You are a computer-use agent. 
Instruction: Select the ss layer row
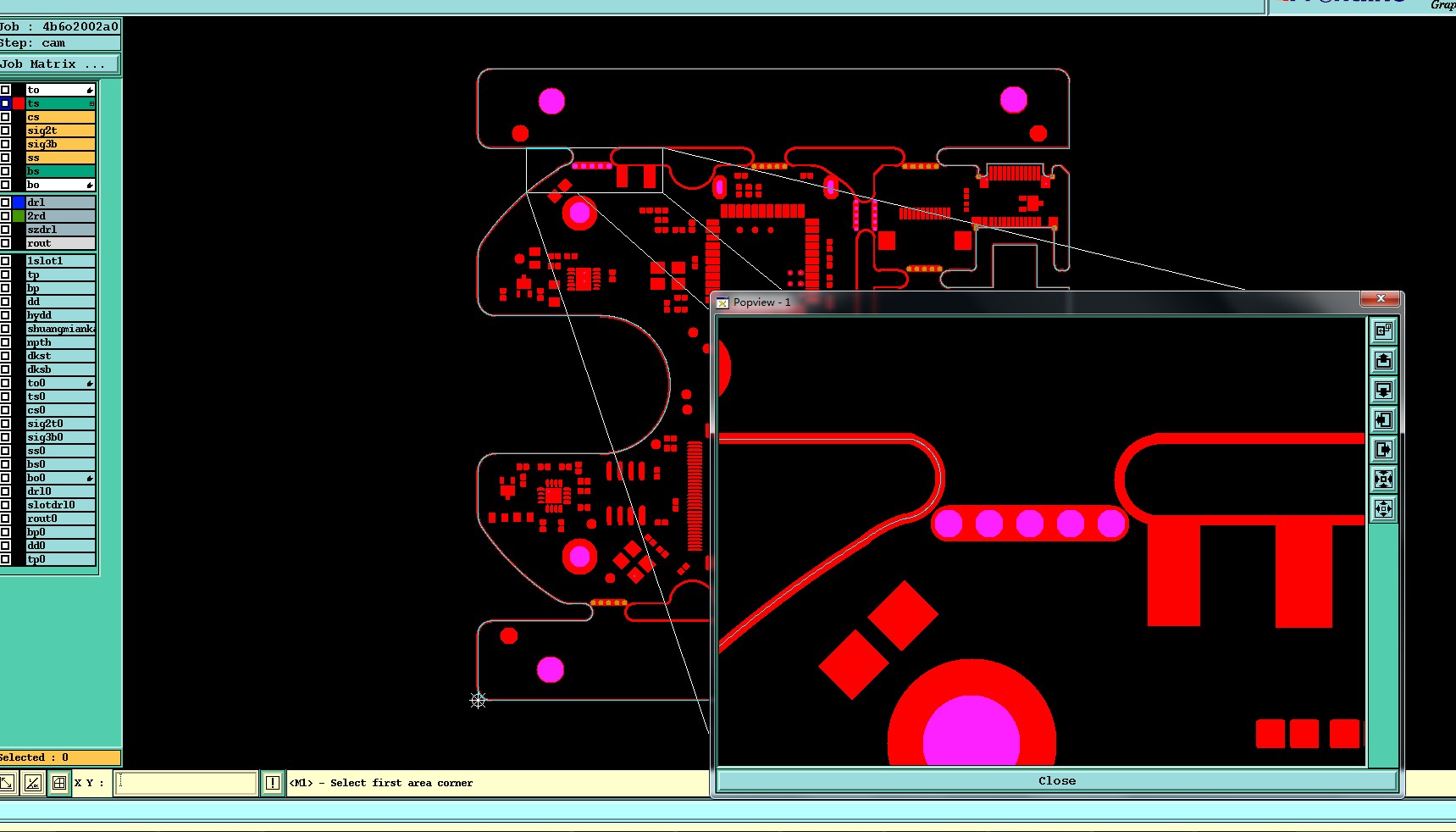pyautogui.click(x=60, y=158)
